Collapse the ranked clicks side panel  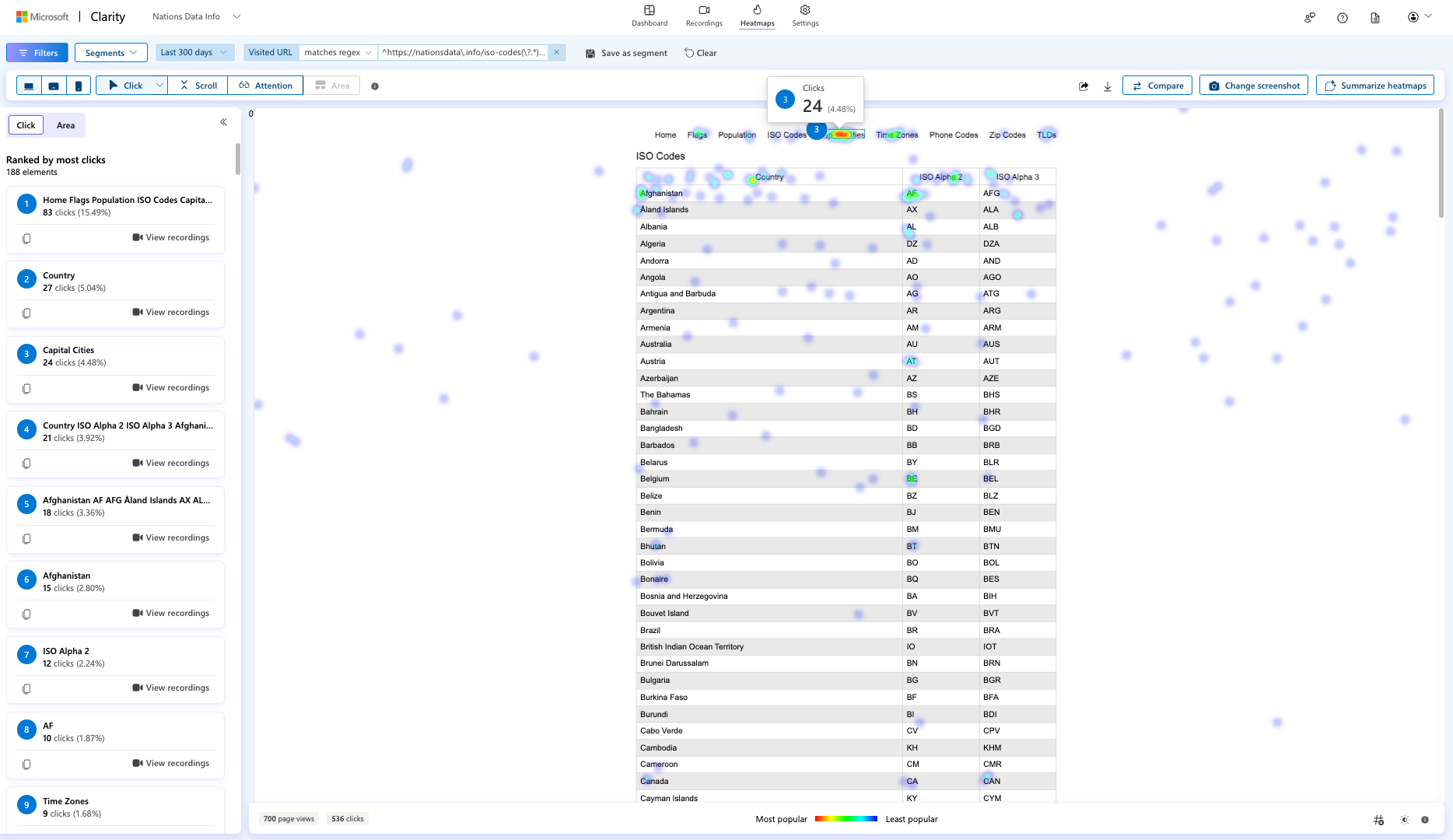tap(223, 122)
